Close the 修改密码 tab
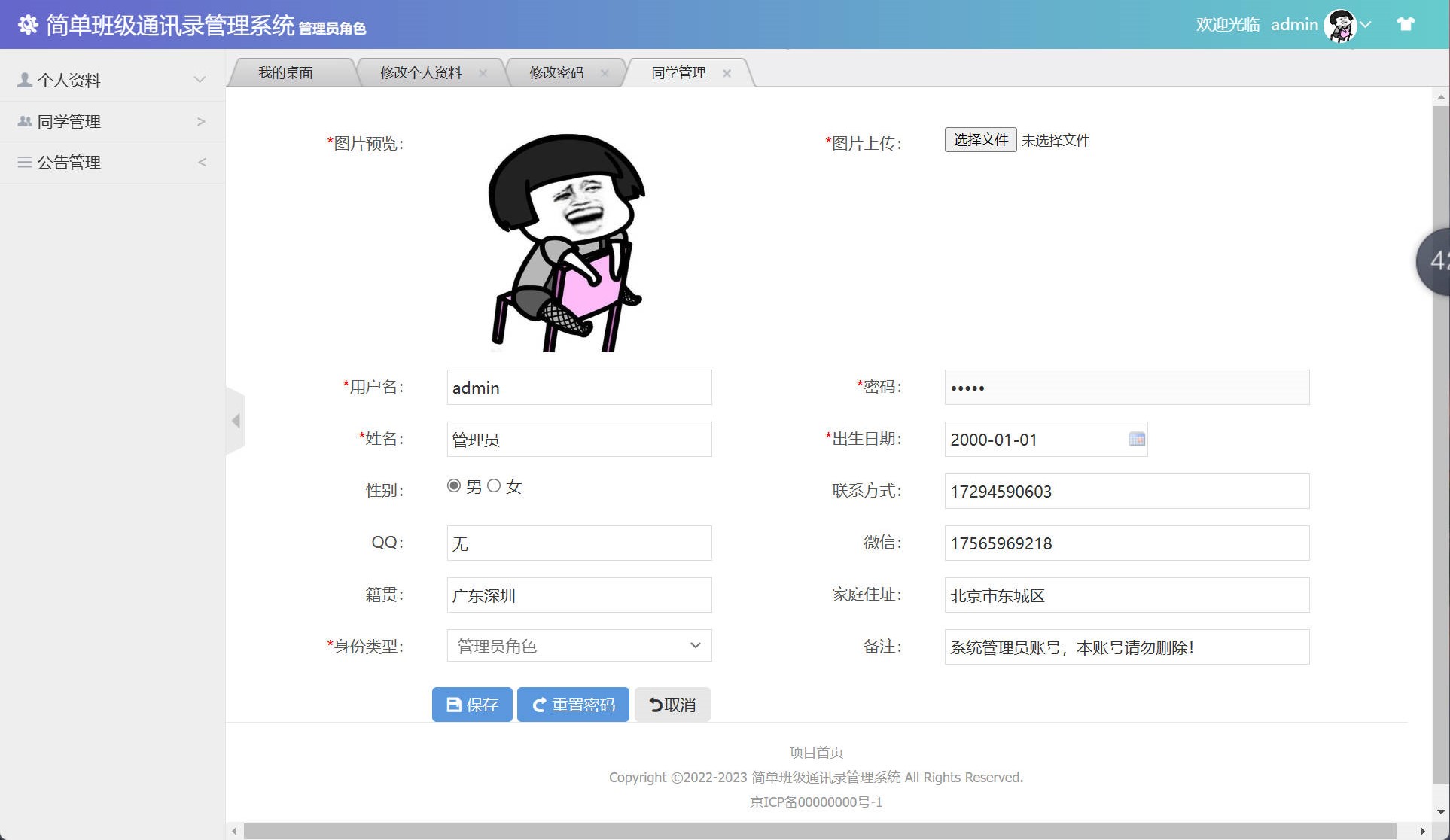The width and height of the screenshot is (1450, 840). (605, 72)
